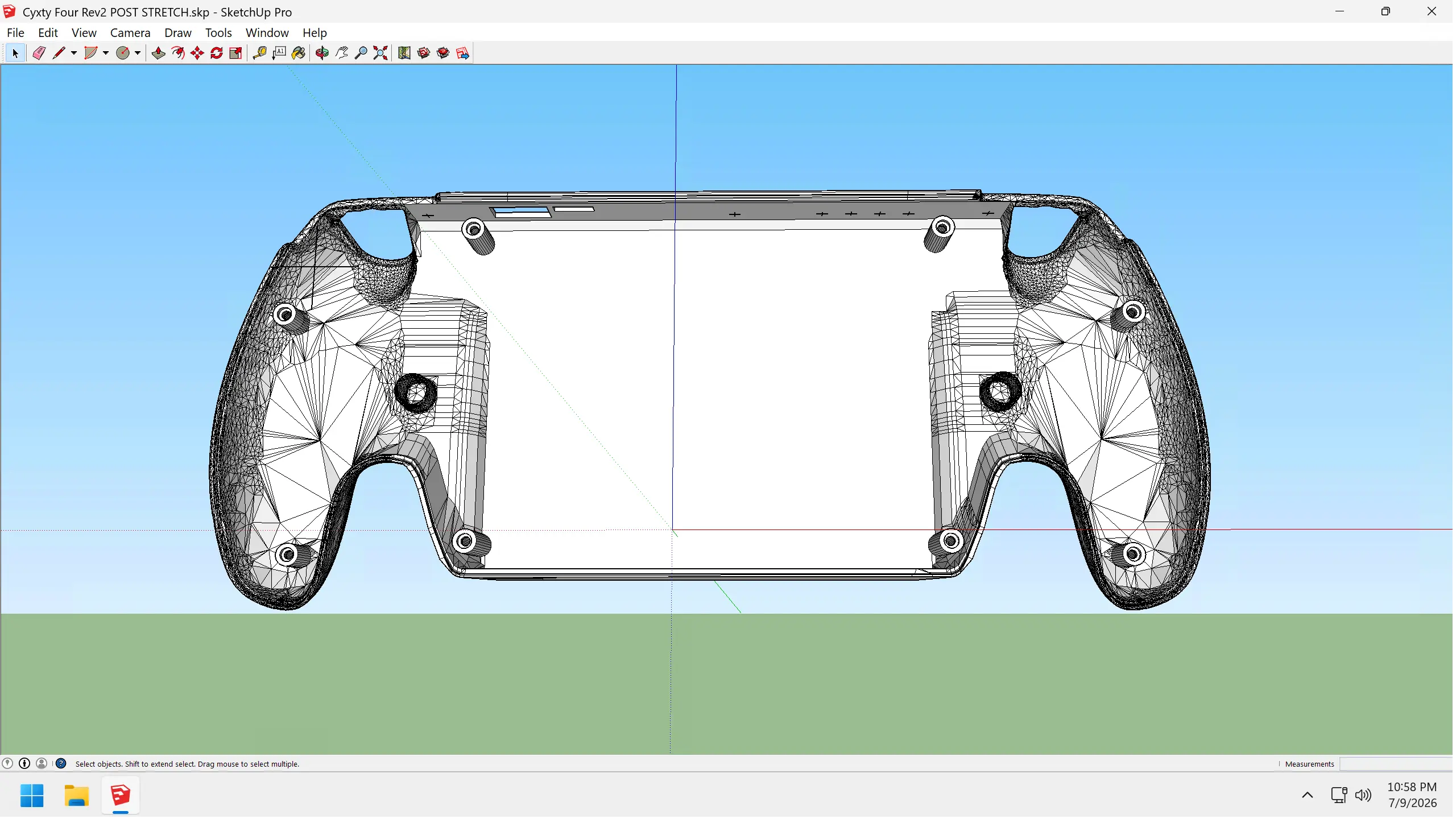Viewport: 1456px width, 819px height.
Task: Expand the Circle tool dropdown arrow
Action: (138, 53)
